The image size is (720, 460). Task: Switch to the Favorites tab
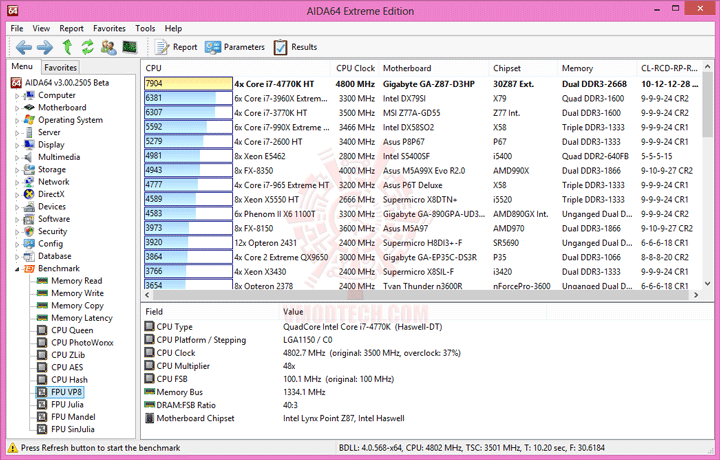(x=60, y=67)
